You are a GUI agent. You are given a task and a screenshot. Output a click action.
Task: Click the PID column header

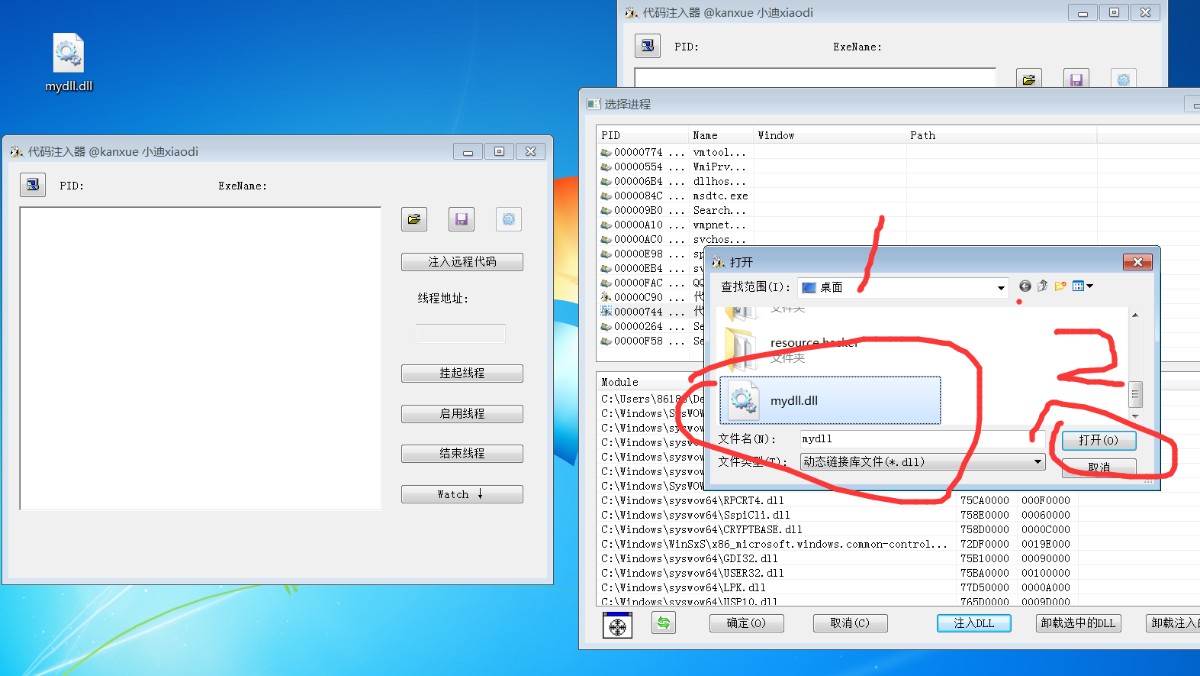tap(643, 135)
